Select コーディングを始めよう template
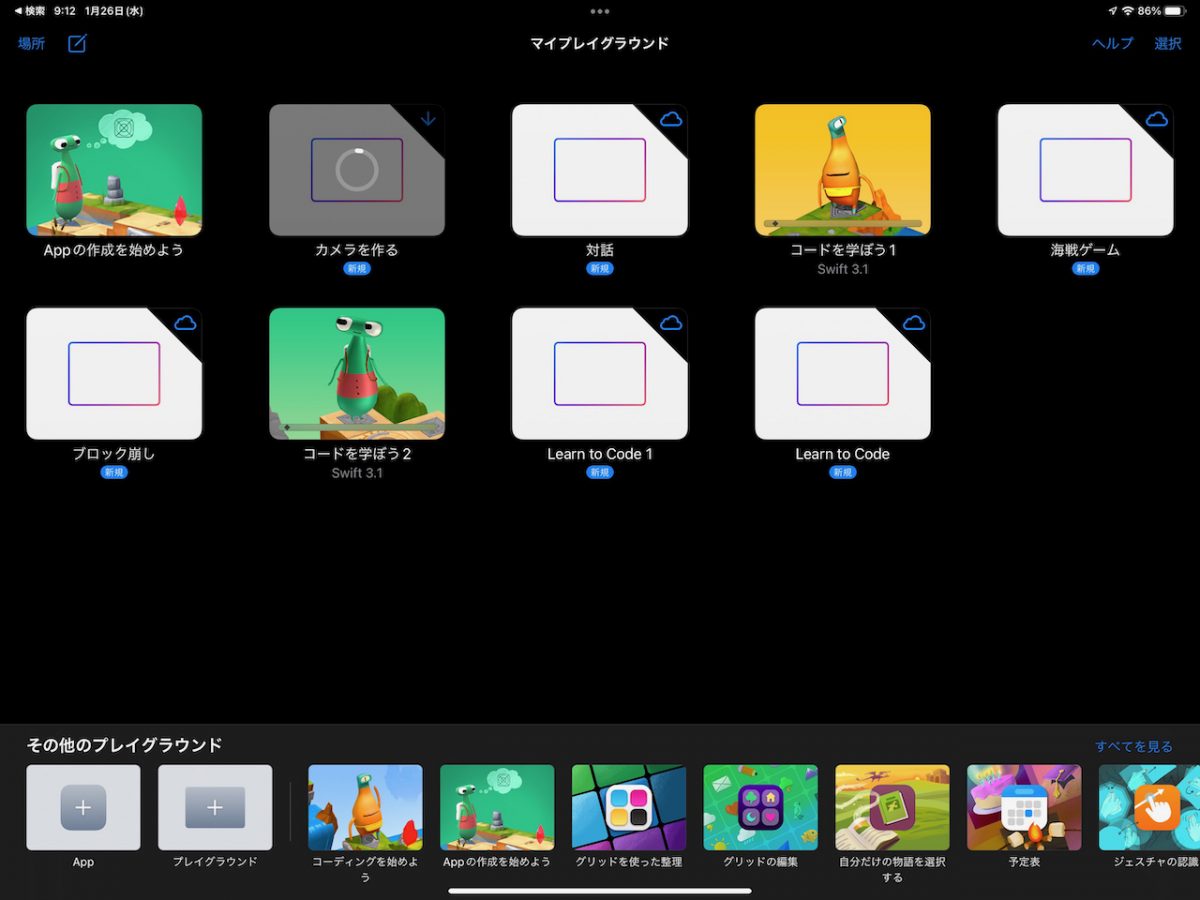1200x900 pixels. [x=365, y=807]
